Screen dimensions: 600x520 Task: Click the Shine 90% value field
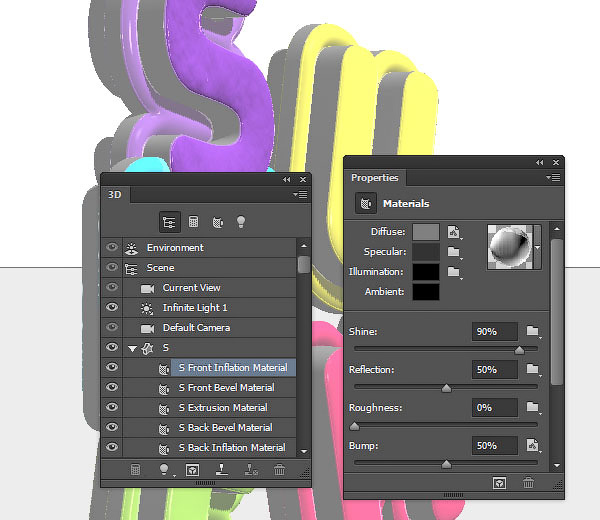click(x=495, y=331)
